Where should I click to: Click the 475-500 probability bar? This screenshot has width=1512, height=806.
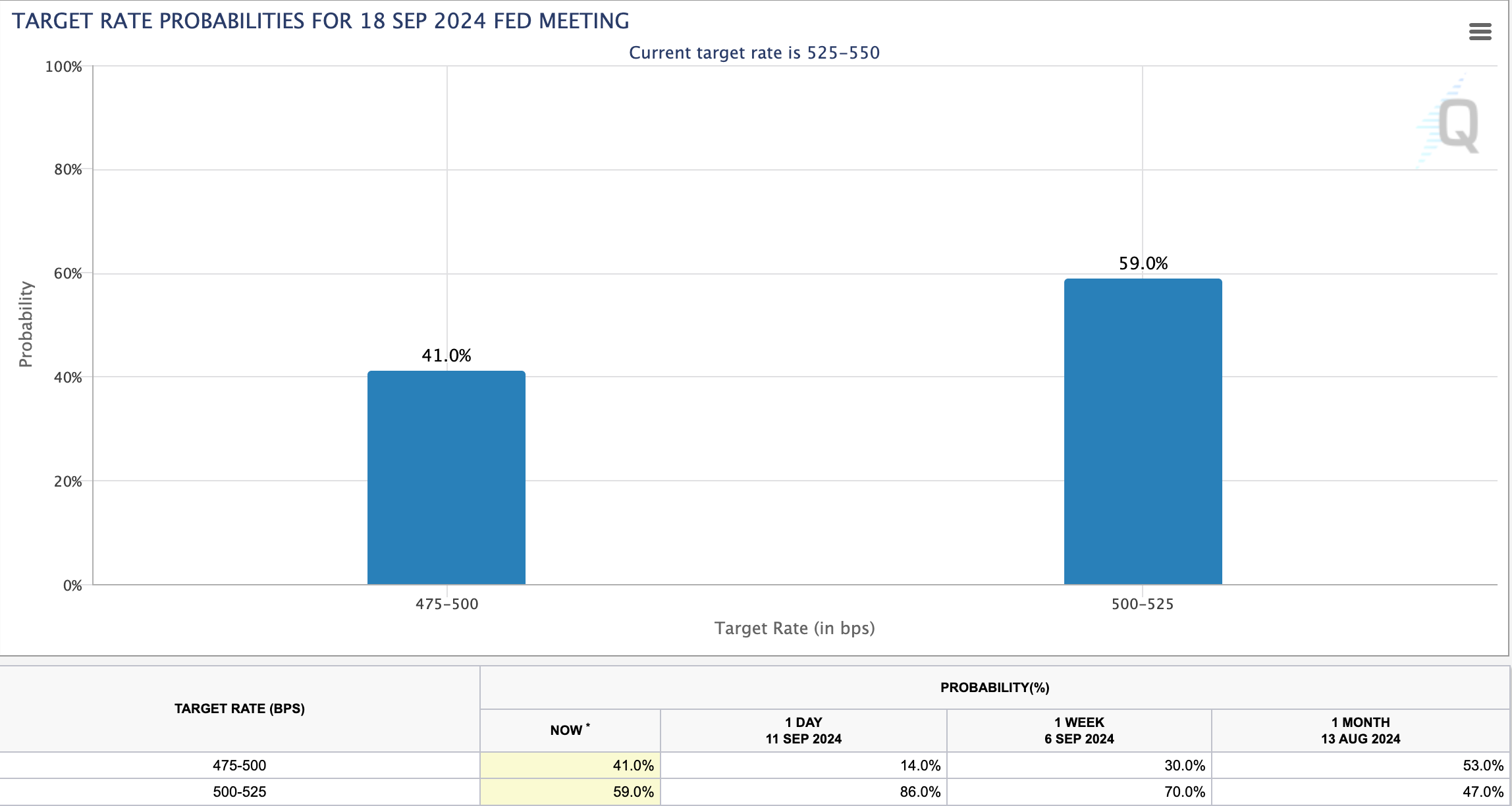point(446,477)
